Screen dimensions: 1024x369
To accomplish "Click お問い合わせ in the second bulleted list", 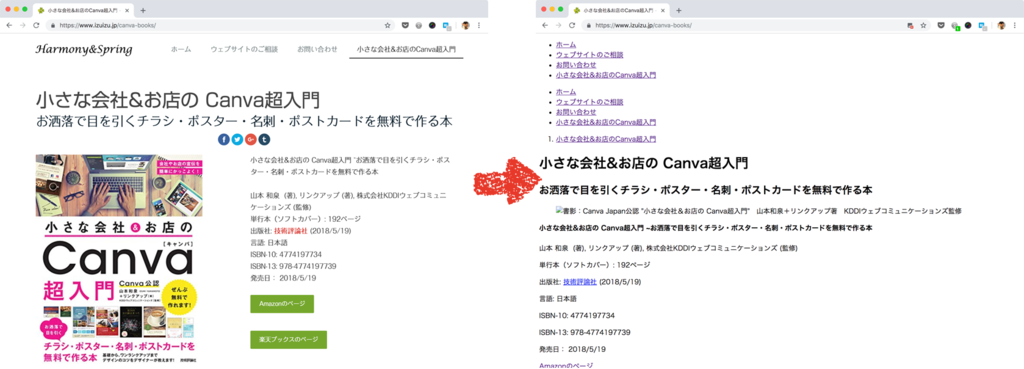I will (x=576, y=112).
